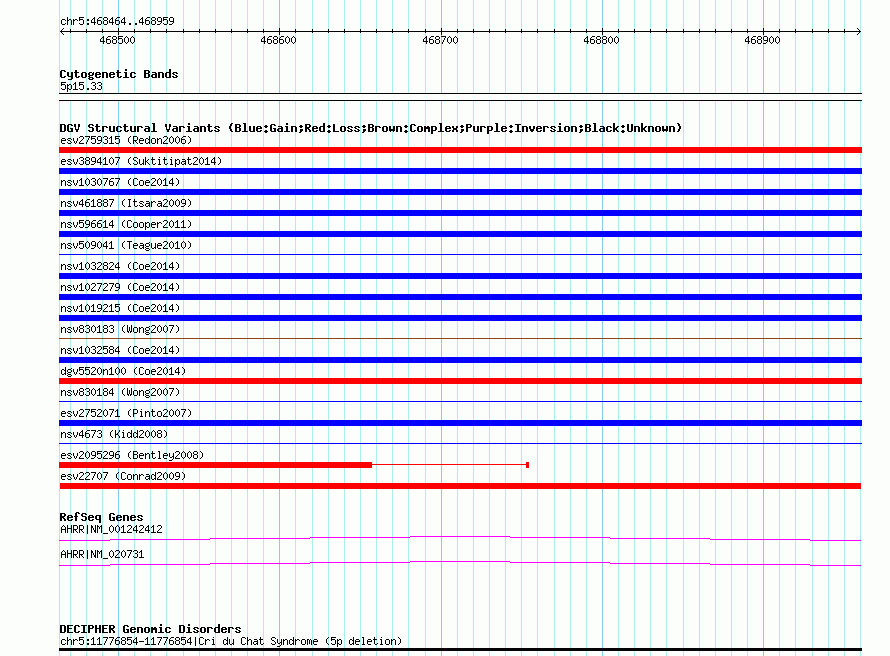Click the blue bar under nsv1030767
The height and width of the screenshot is (656, 890).
[460, 192]
